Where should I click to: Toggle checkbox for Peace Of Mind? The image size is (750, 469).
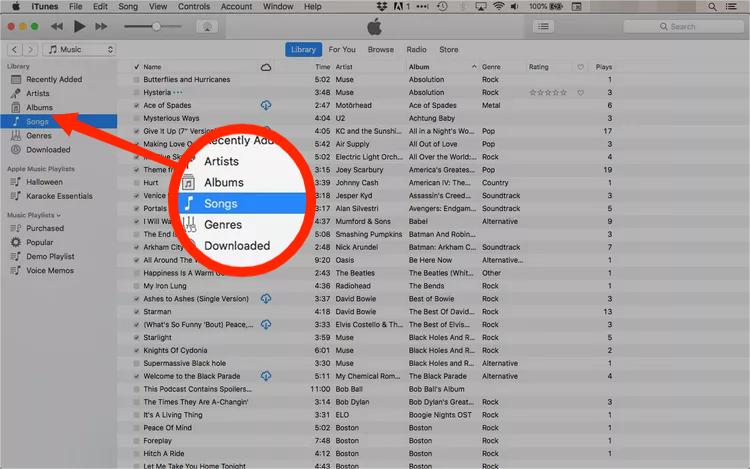point(136,428)
